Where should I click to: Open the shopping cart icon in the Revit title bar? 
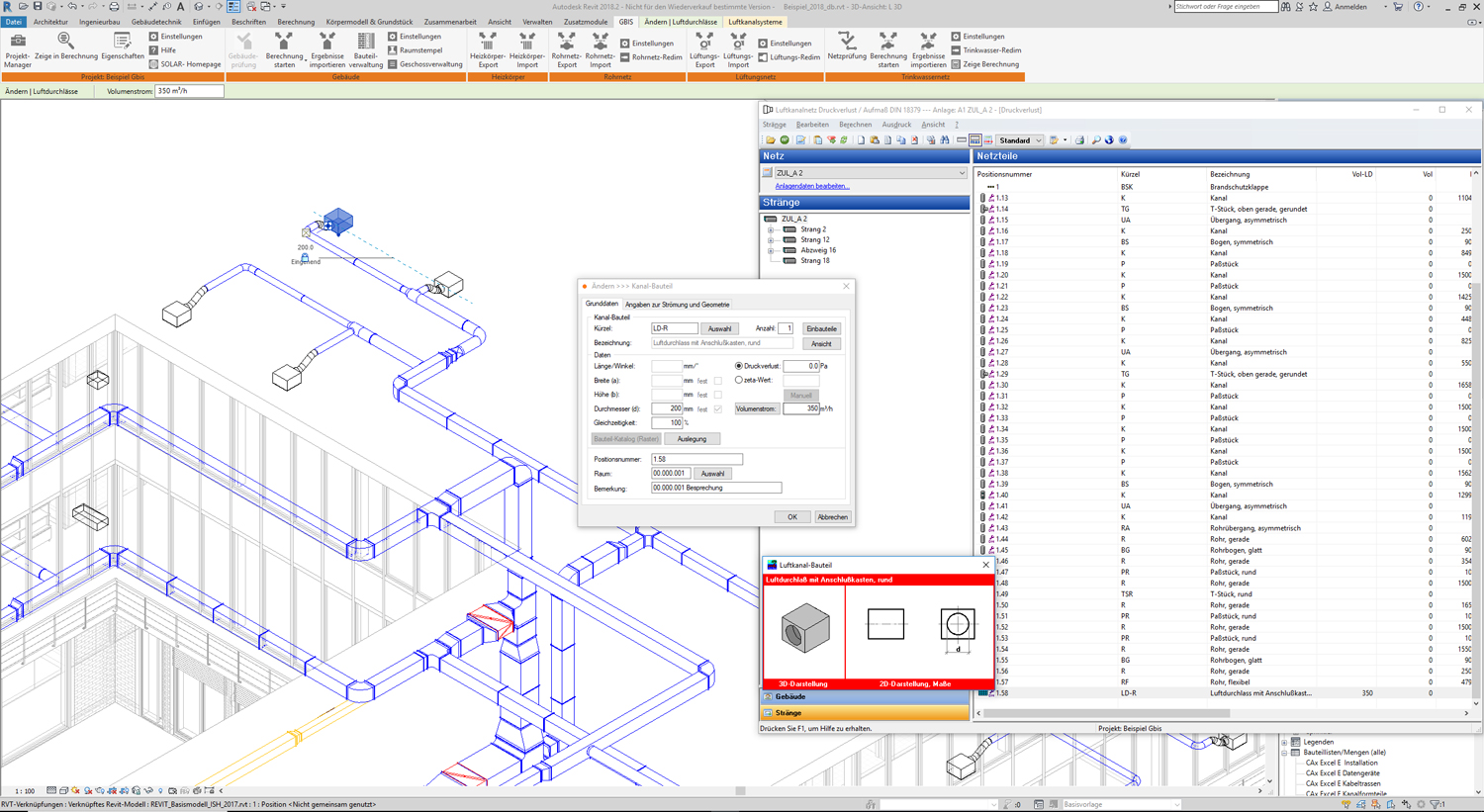point(1398,7)
